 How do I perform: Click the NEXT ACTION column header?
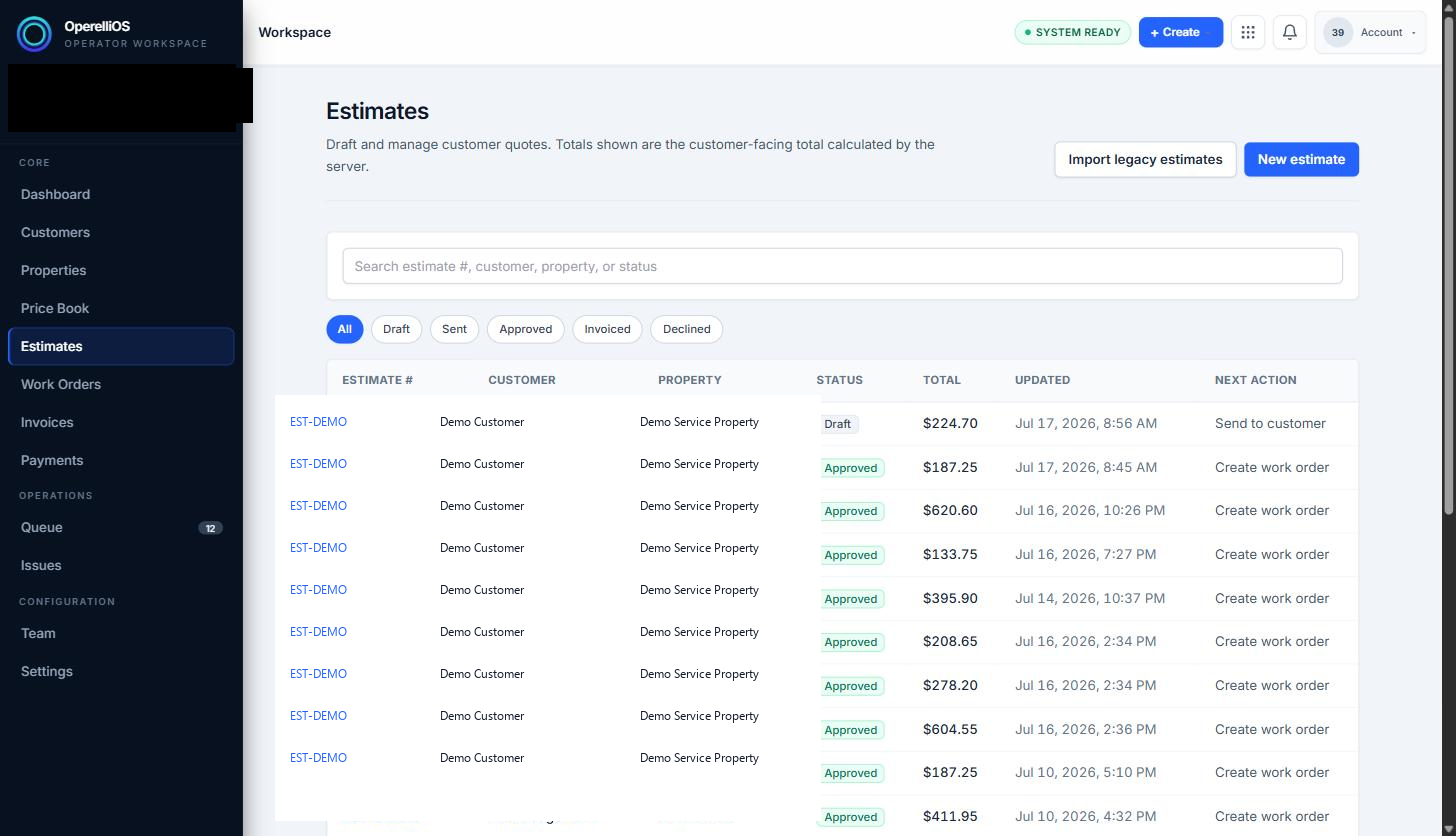(1255, 380)
